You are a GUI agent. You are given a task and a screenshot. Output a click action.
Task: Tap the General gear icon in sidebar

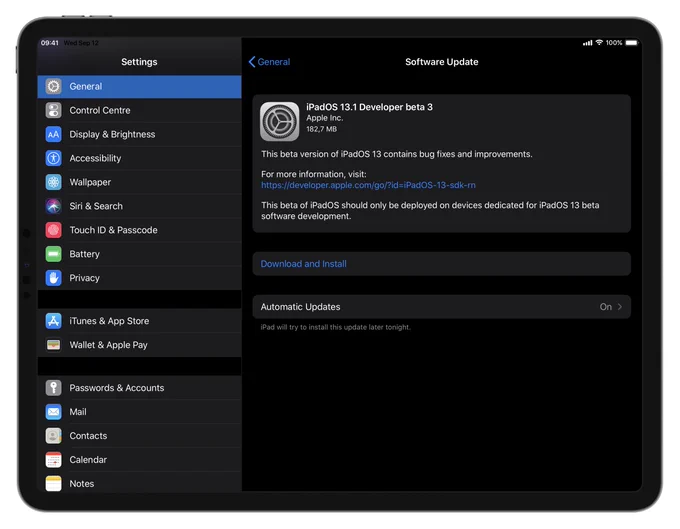tap(53, 86)
